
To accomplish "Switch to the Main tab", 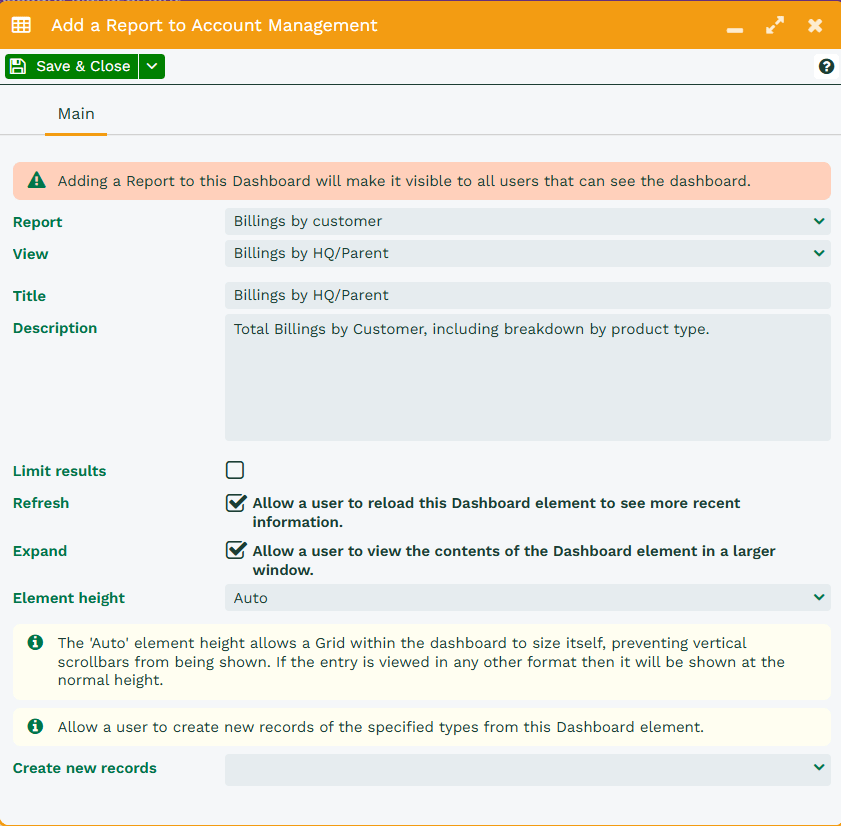I will point(76,114).
